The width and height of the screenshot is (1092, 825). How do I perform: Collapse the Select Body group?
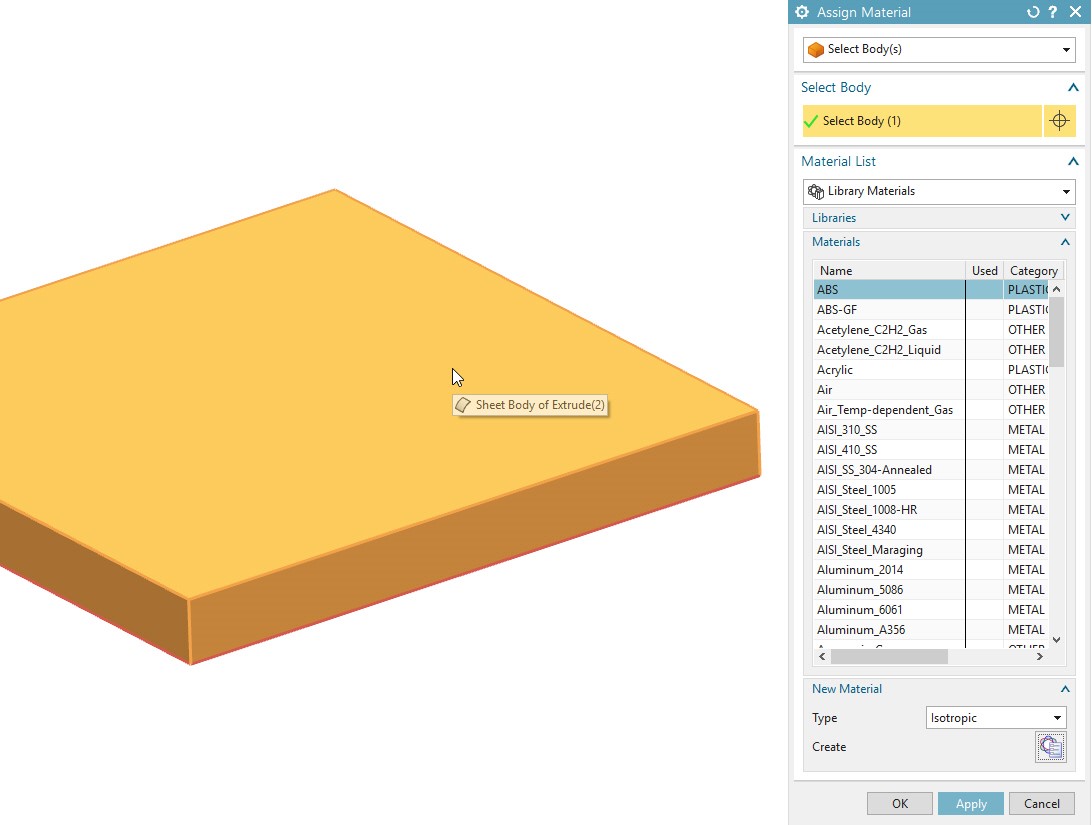pyautogui.click(x=1073, y=87)
